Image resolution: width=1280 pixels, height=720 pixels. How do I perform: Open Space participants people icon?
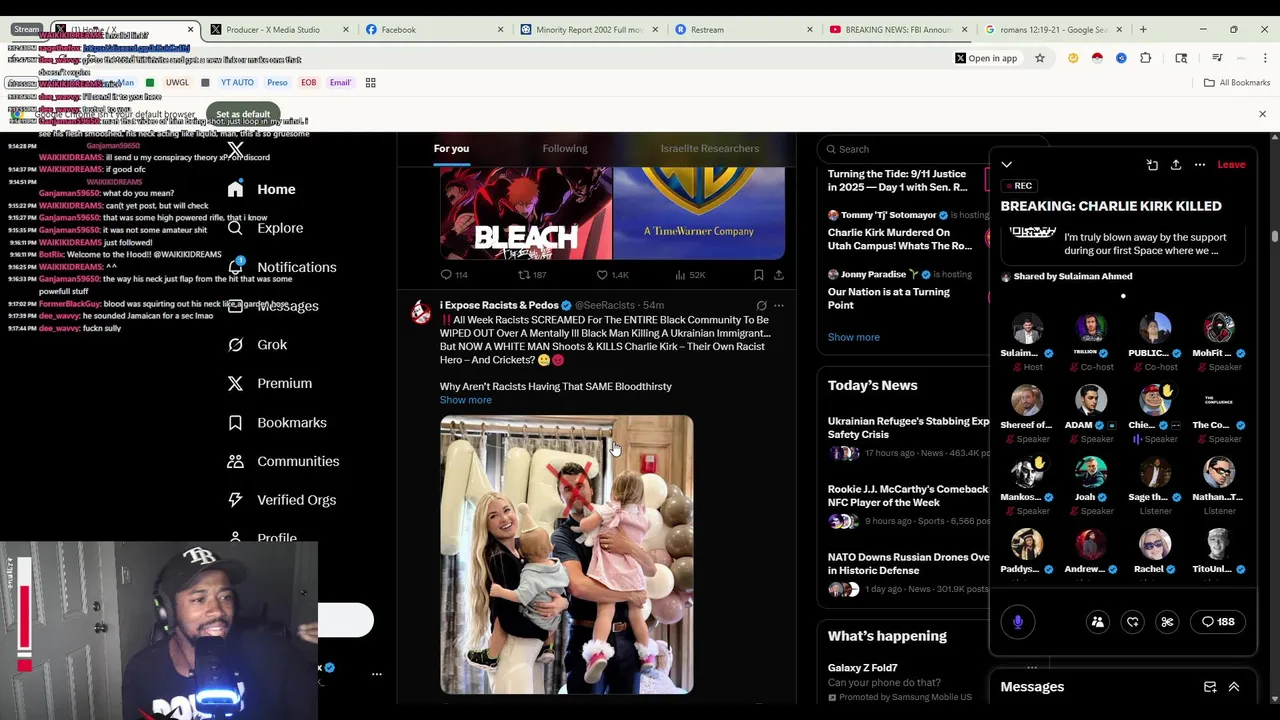pos(1098,622)
